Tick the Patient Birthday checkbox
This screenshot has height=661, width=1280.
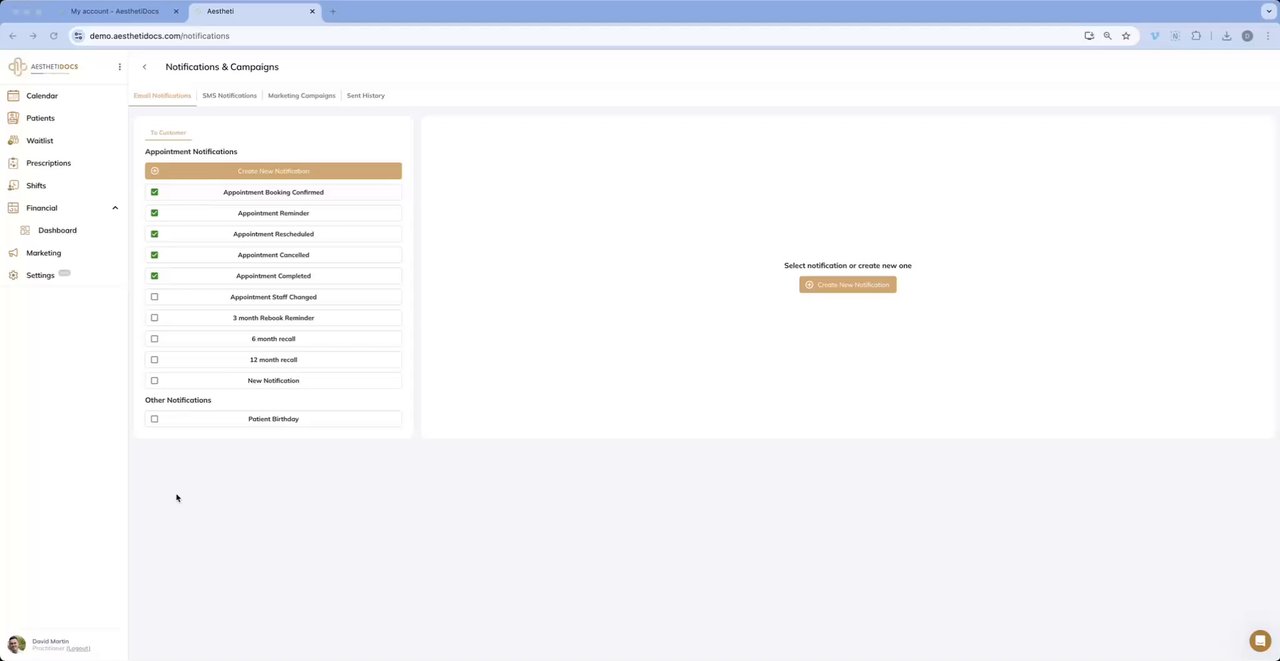click(154, 419)
